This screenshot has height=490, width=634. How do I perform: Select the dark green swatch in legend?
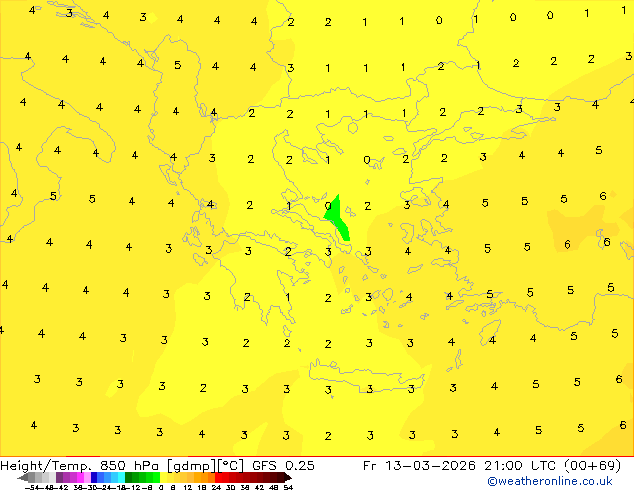[x=128, y=477]
